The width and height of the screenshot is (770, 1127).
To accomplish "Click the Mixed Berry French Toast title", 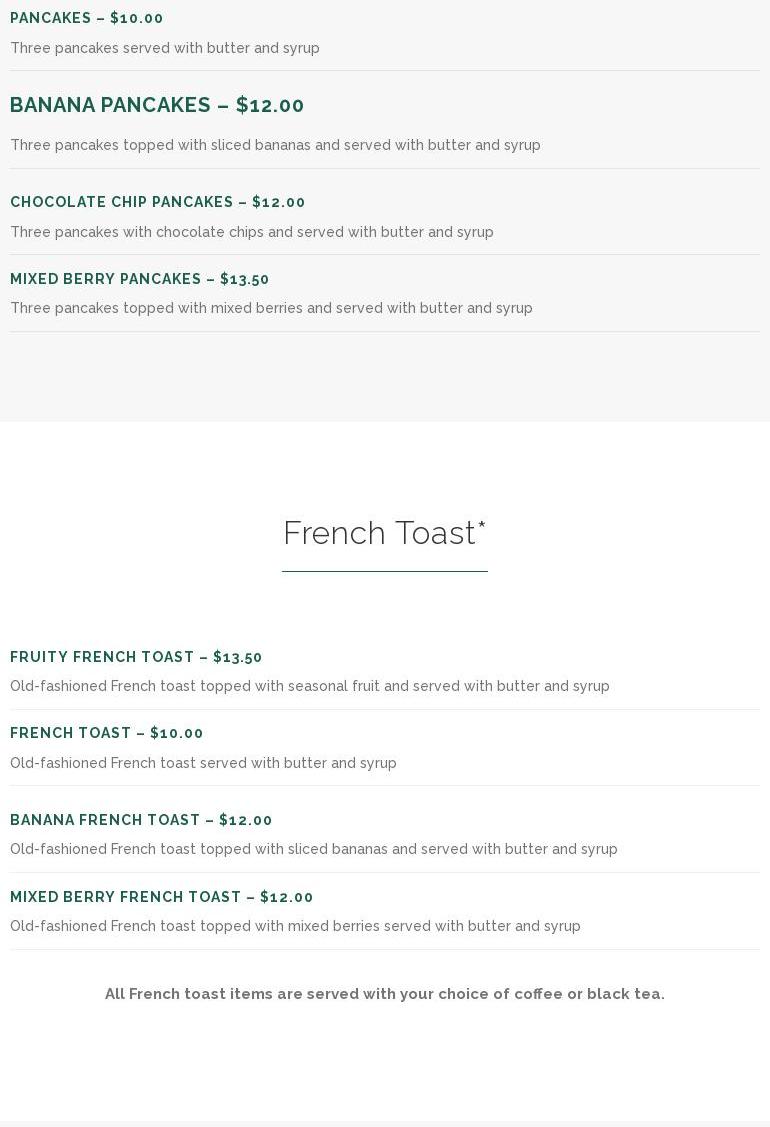I will [161, 897].
